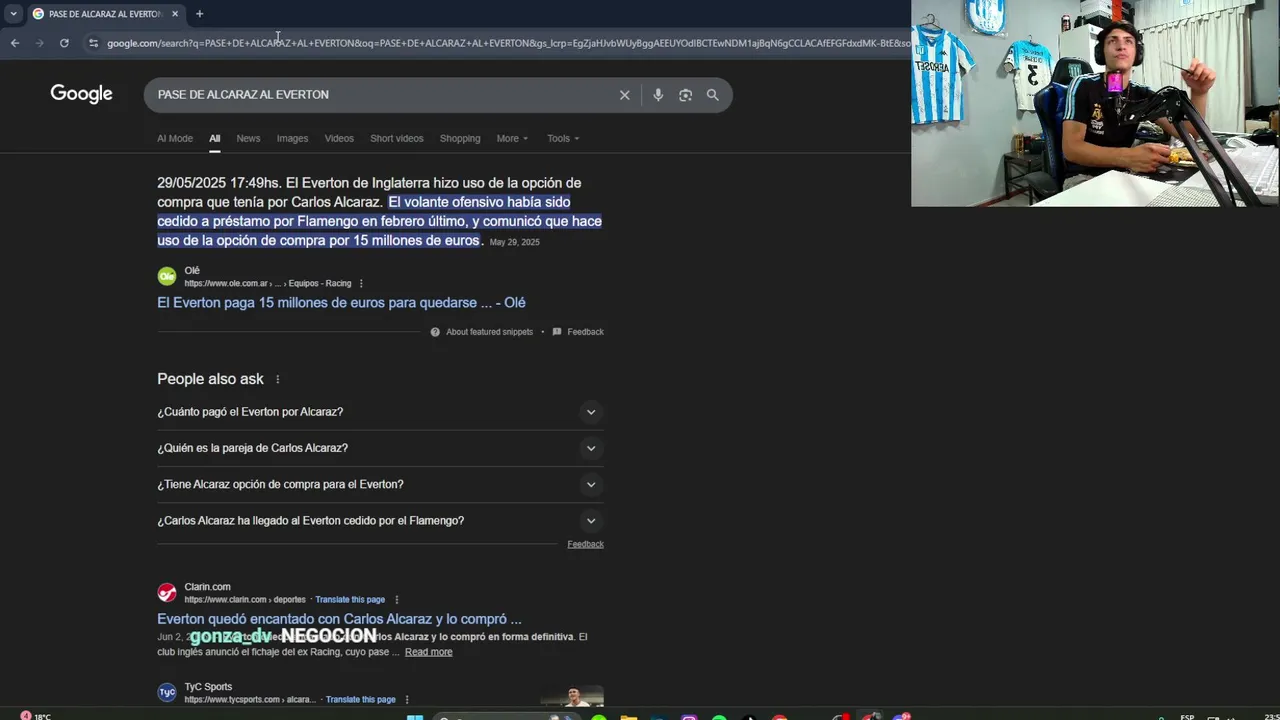1280x720 pixels.
Task: Reload the Google search page
Action: [x=64, y=43]
